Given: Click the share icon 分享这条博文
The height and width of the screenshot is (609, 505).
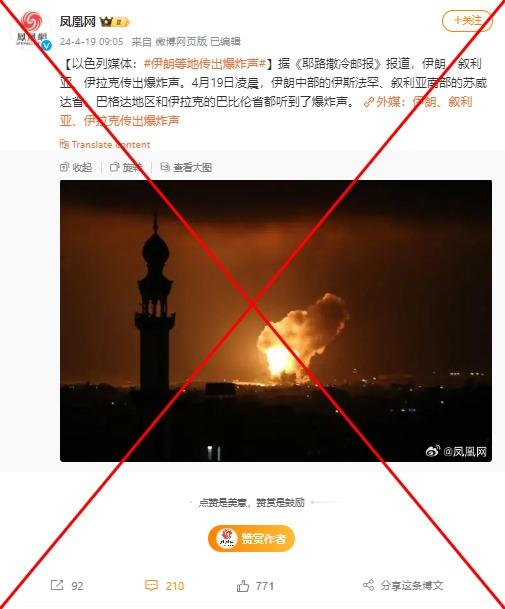Looking at the screenshot, I should click(x=368, y=585).
